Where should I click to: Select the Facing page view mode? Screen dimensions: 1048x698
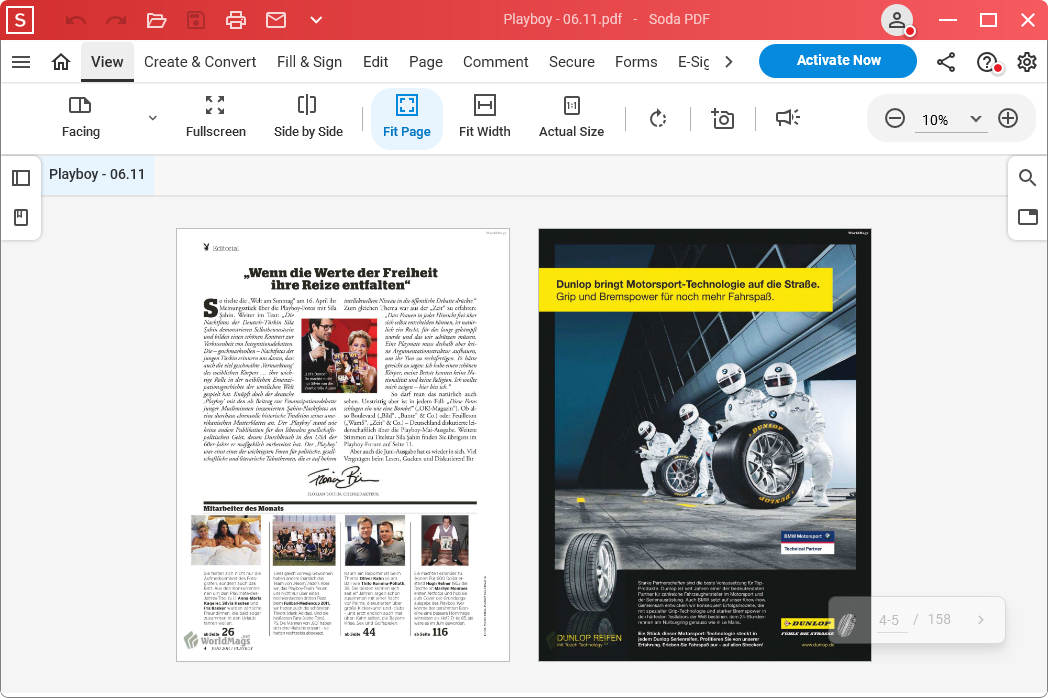pyautogui.click(x=80, y=118)
